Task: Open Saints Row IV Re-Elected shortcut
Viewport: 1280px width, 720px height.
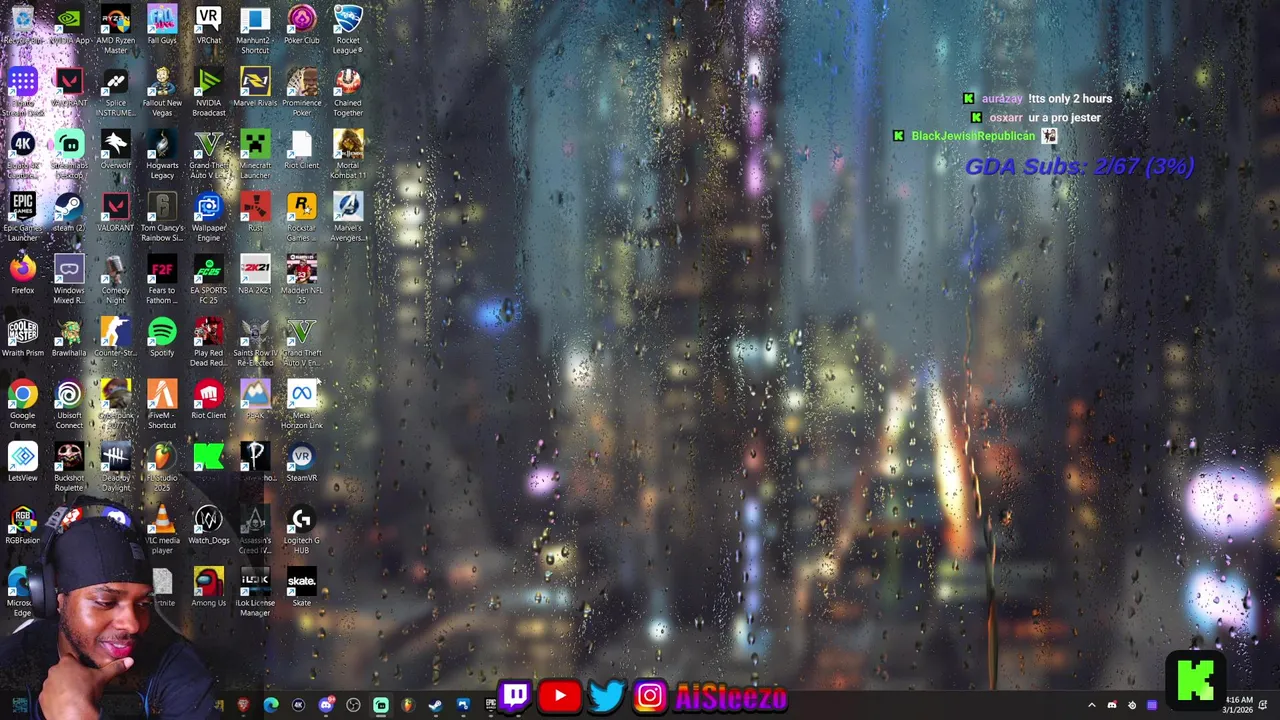Action: point(255,342)
